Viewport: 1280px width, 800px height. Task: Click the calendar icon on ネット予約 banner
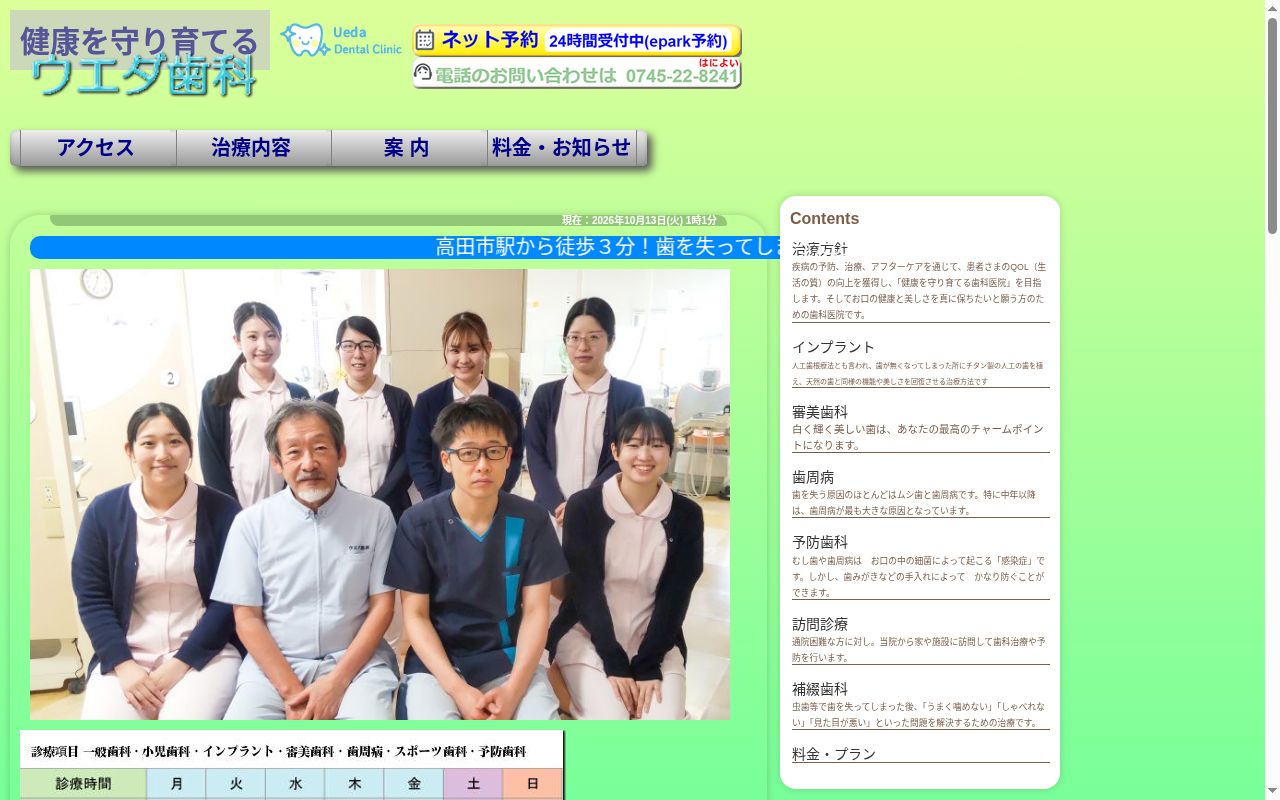425,40
